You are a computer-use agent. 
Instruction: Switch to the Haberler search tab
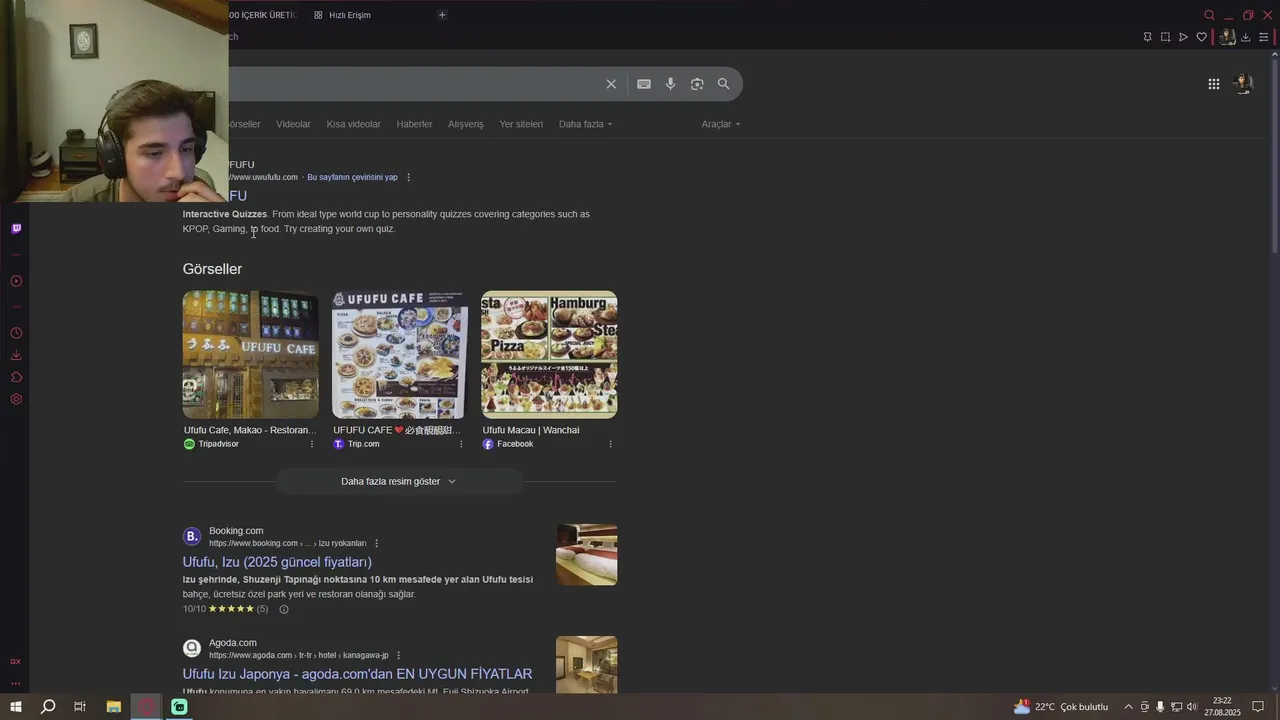[414, 124]
